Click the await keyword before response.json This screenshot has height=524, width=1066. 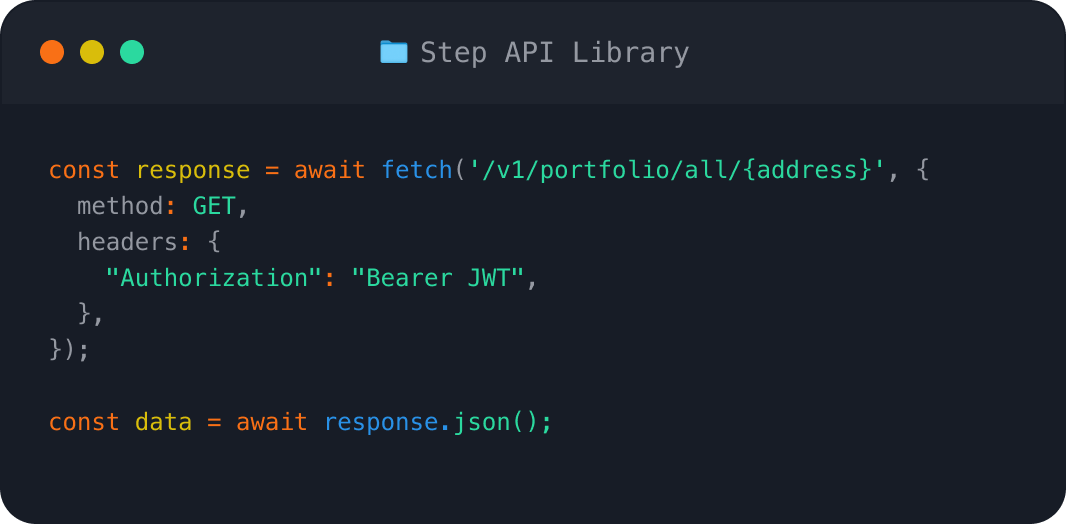pos(272,422)
